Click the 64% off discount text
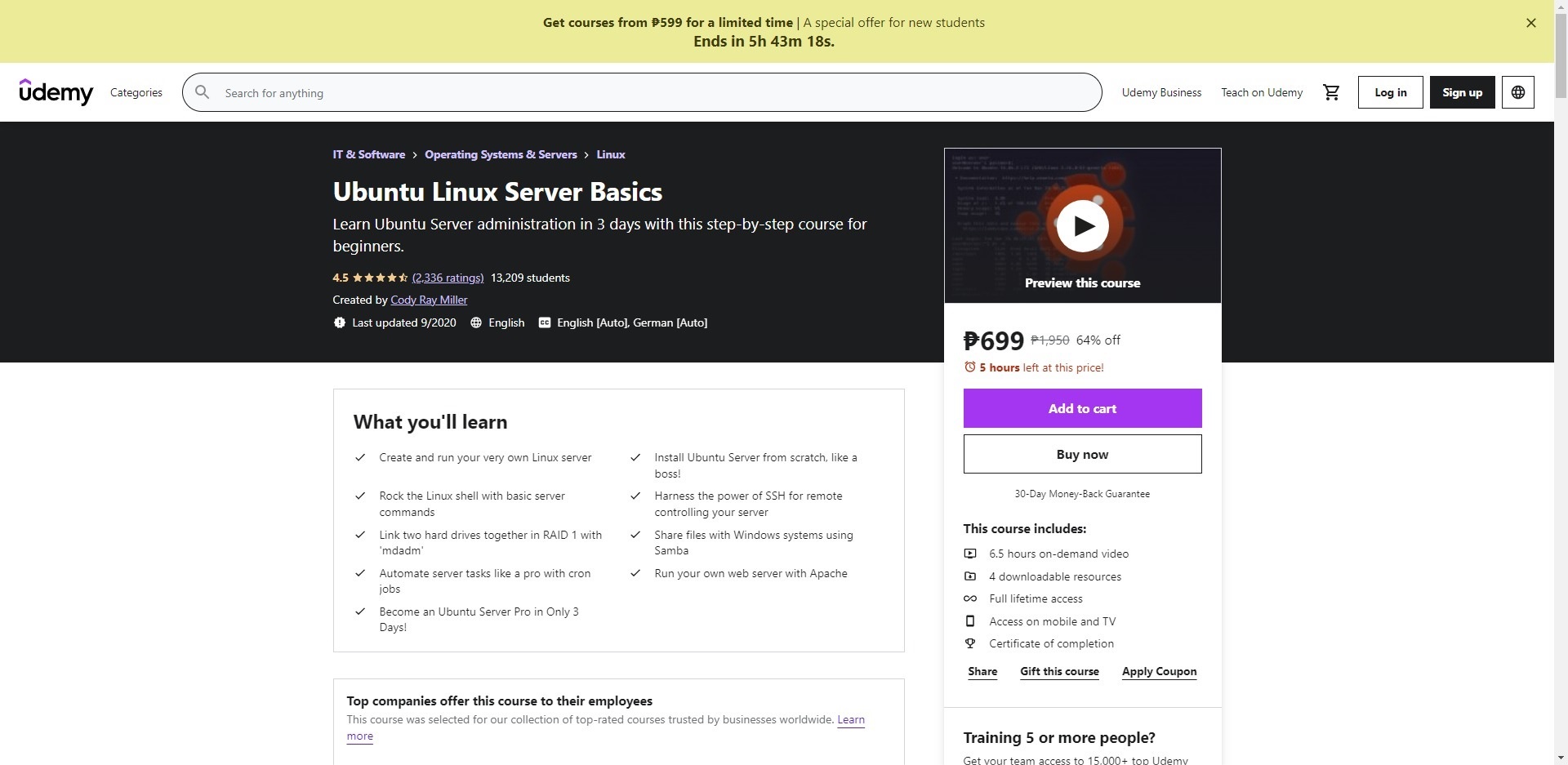 click(x=1098, y=340)
